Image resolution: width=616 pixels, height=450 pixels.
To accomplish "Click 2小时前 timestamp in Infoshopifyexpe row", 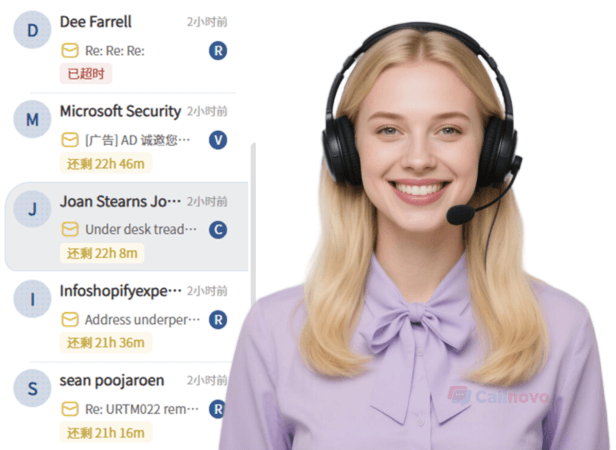I will [207, 291].
